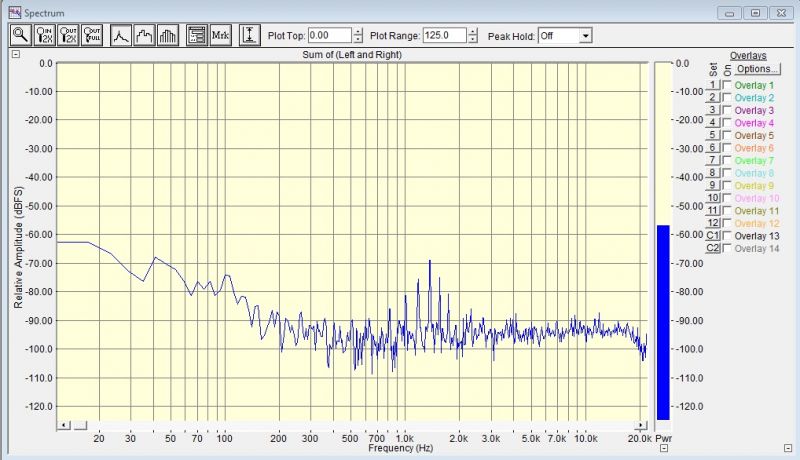Click the 'Overlay 5' label text

tap(754, 135)
